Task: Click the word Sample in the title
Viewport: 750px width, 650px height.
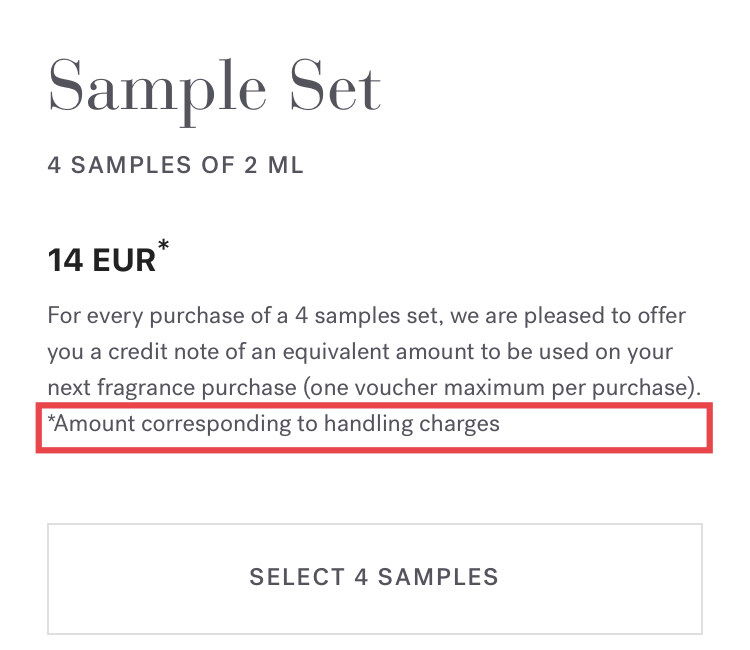Action: tap(157, 91)
